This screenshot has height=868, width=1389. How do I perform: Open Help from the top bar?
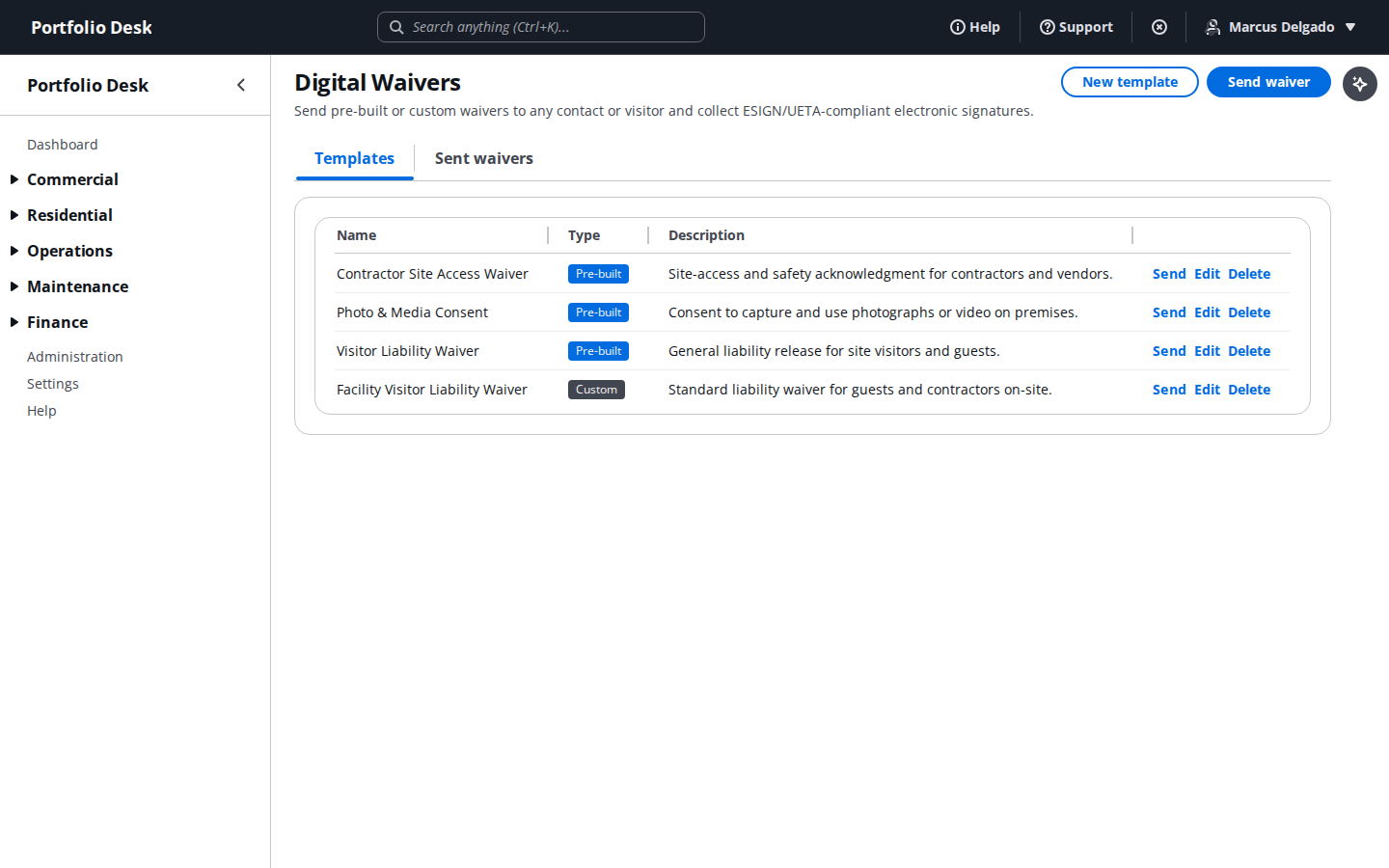(975, 27)
